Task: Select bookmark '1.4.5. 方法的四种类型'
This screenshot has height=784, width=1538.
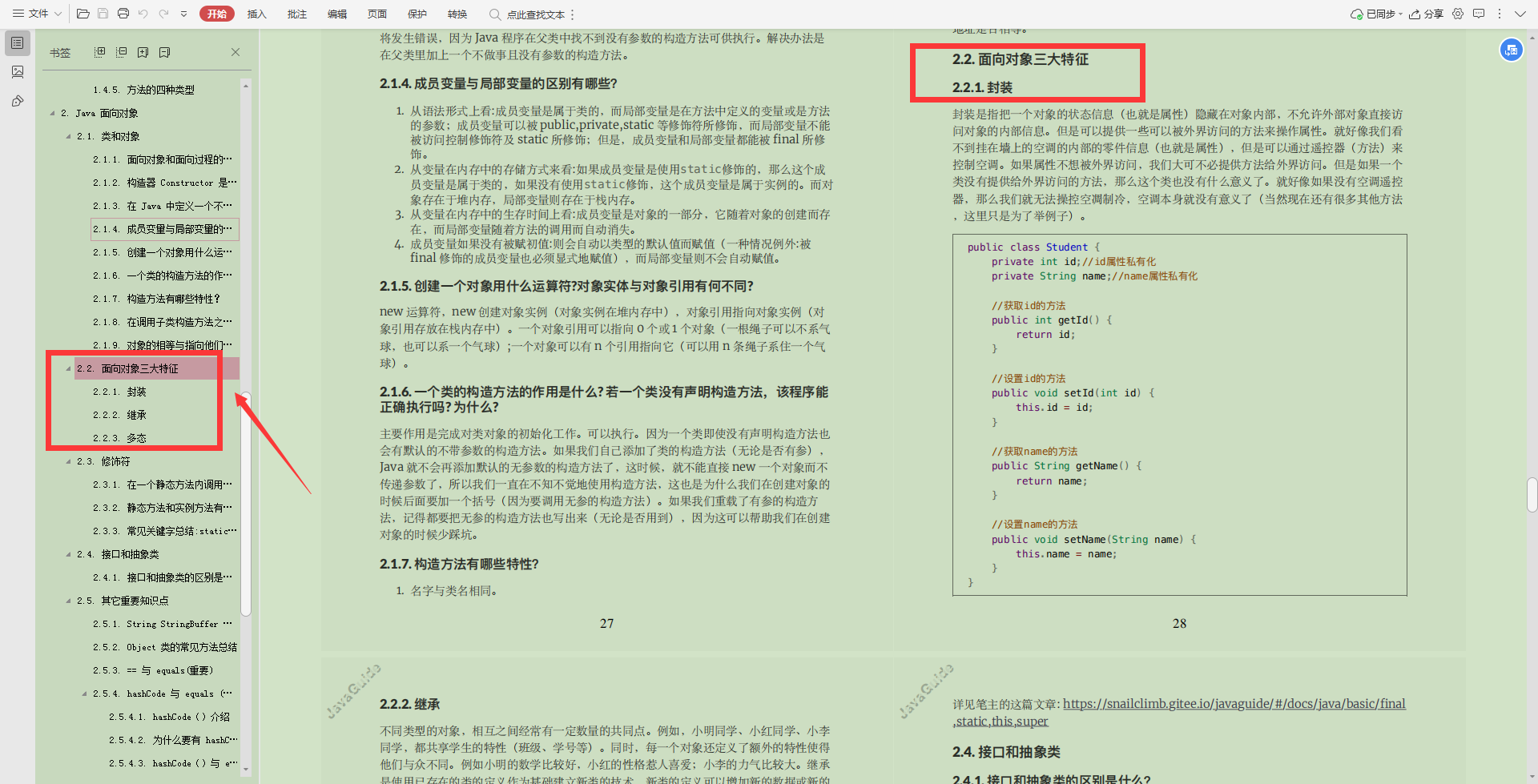Action: pyautogui.click(x=143, y=90)
